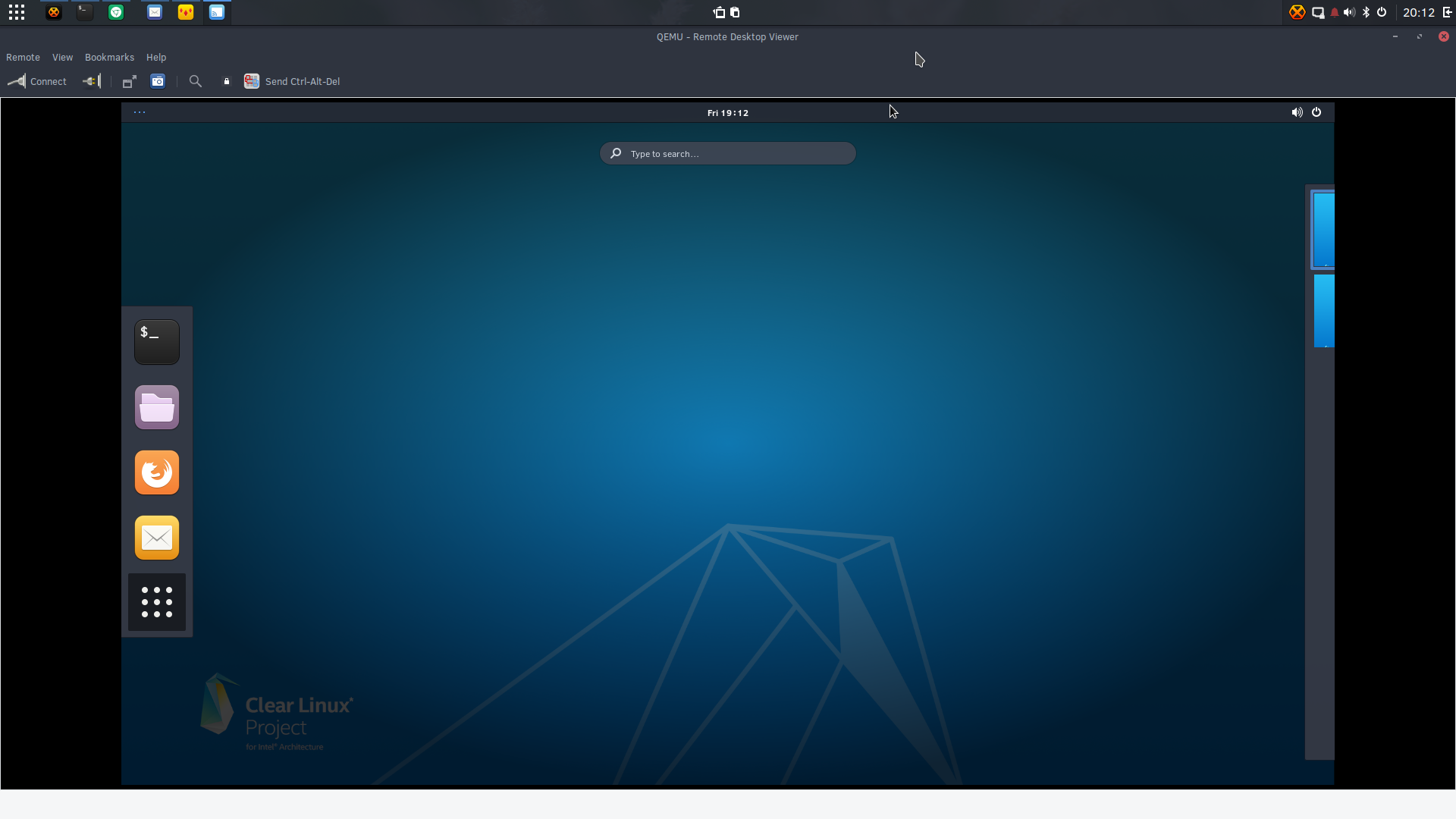Open the guest power menu icon
This screenshot has width=1456, height=819.
click(1316, 112)
